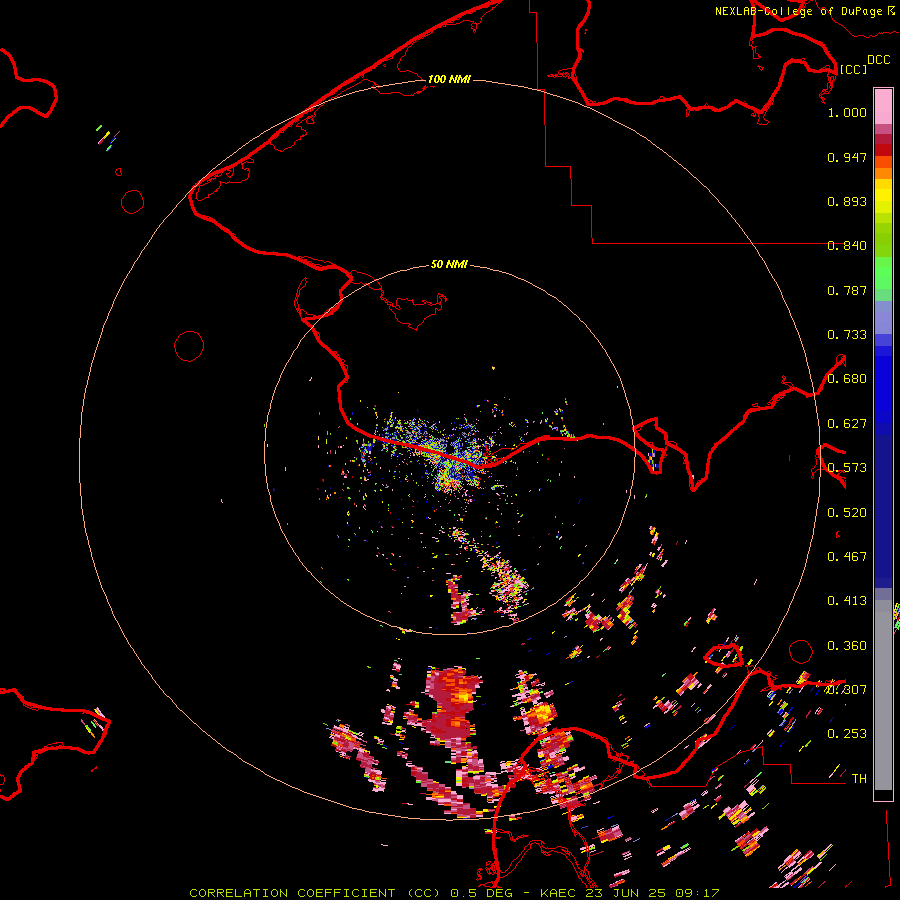Click the [CC] units label
This screenshot has height=900, width=900.
pyautogui.click(x=853, y=69)
